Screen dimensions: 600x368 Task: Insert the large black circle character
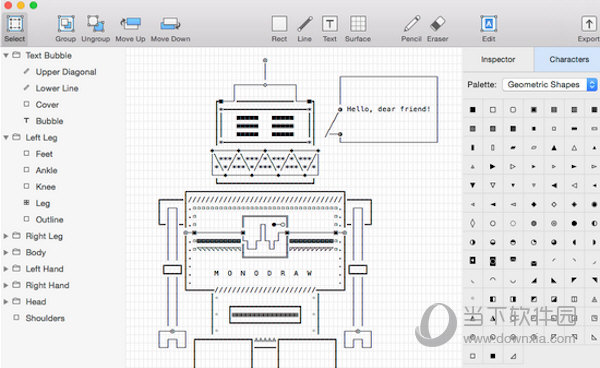[x=574, y=223]
